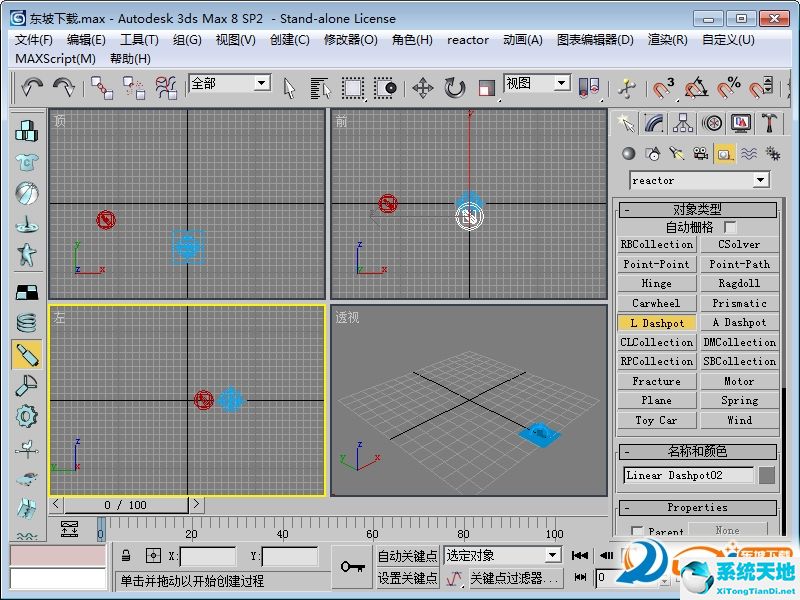
Task: Select Systems category gears icon
Action: (x=772, y=153)
